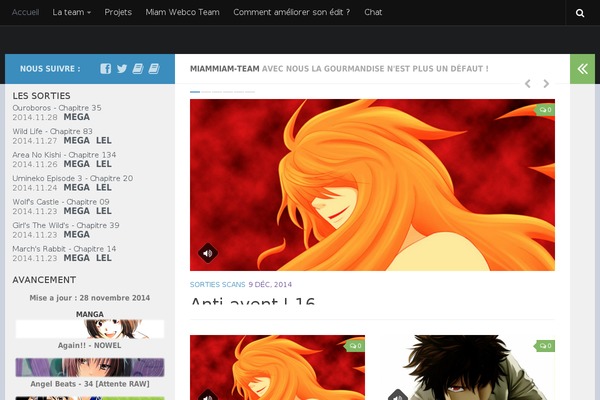Select the last slider pagination dash

(x=250, y=92)
